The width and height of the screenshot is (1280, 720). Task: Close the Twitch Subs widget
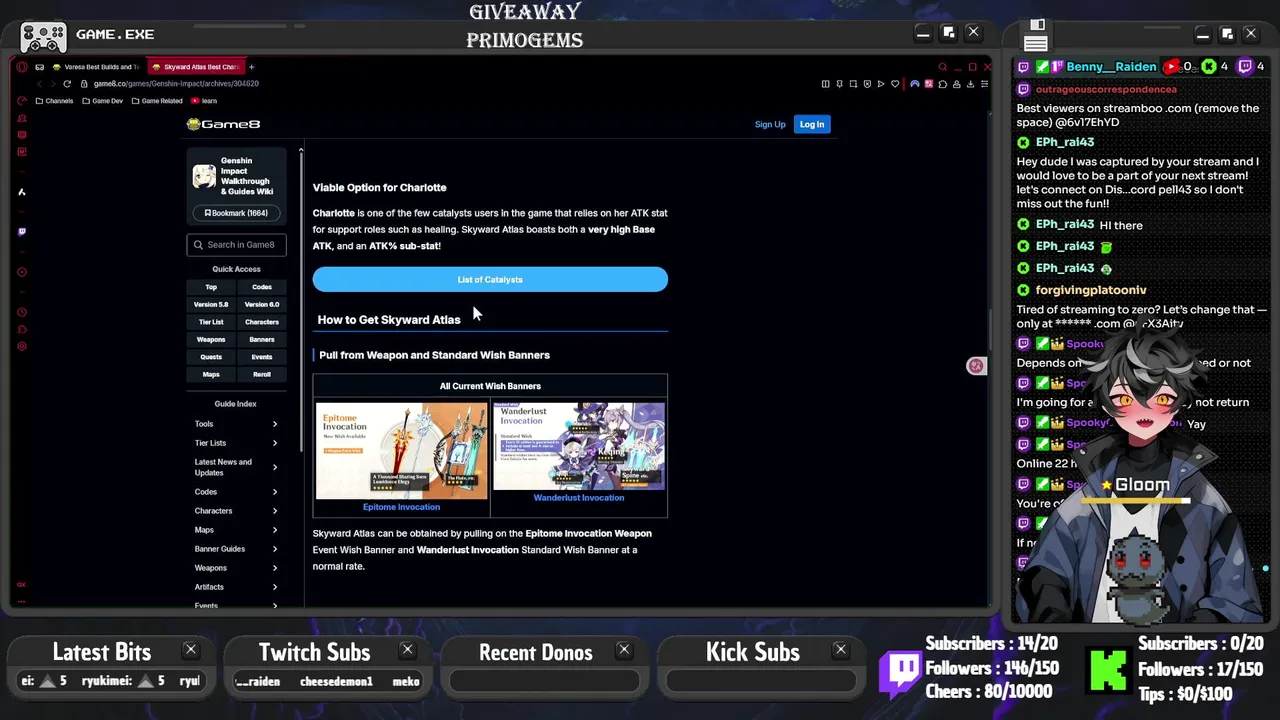click(x=407, y=650)
